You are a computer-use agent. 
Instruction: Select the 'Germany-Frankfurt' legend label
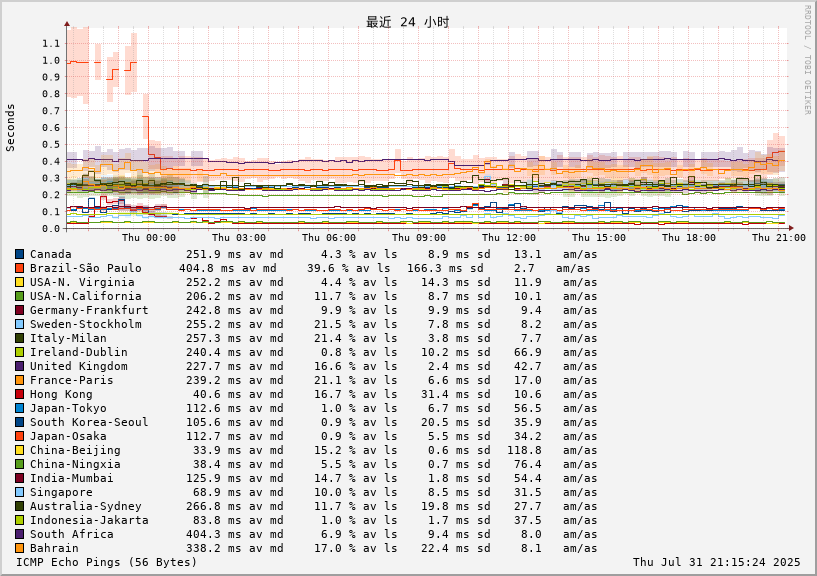point(89,310)
